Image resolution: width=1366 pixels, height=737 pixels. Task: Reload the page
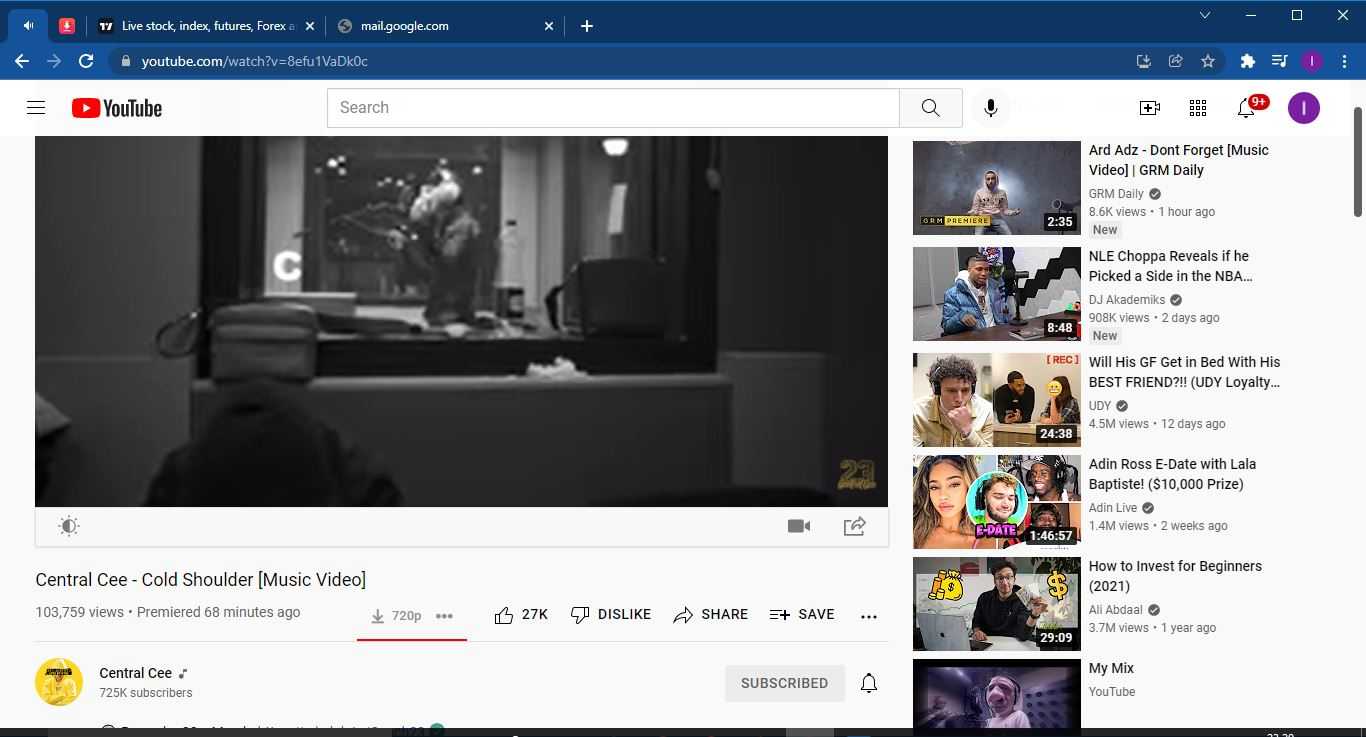point(86,61)
